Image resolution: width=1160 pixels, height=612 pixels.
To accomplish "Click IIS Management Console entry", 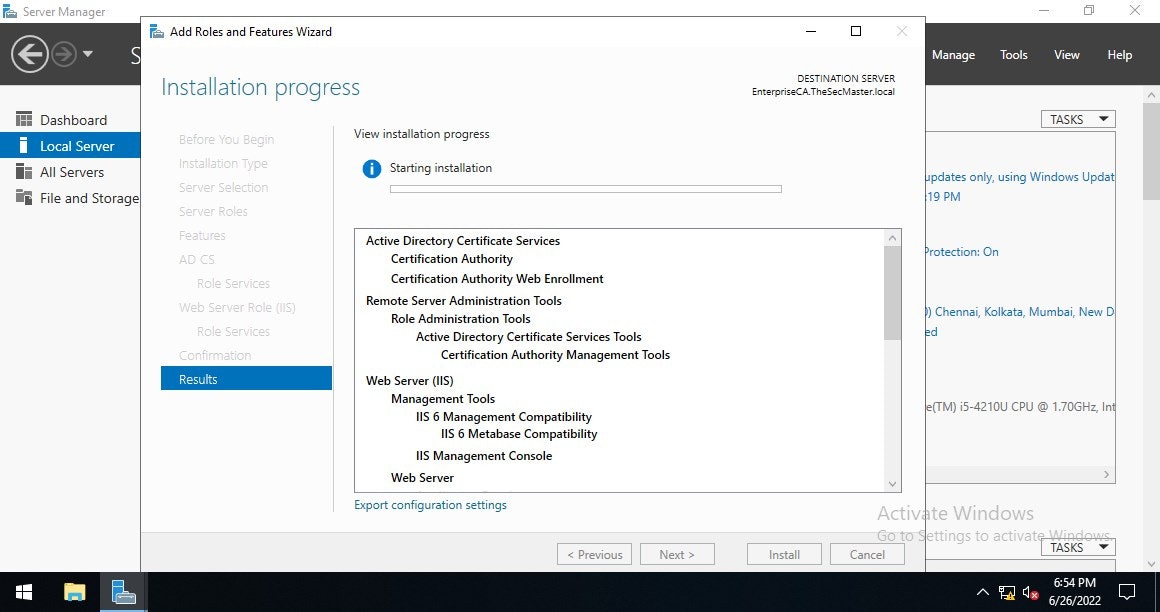I will 484,456.
